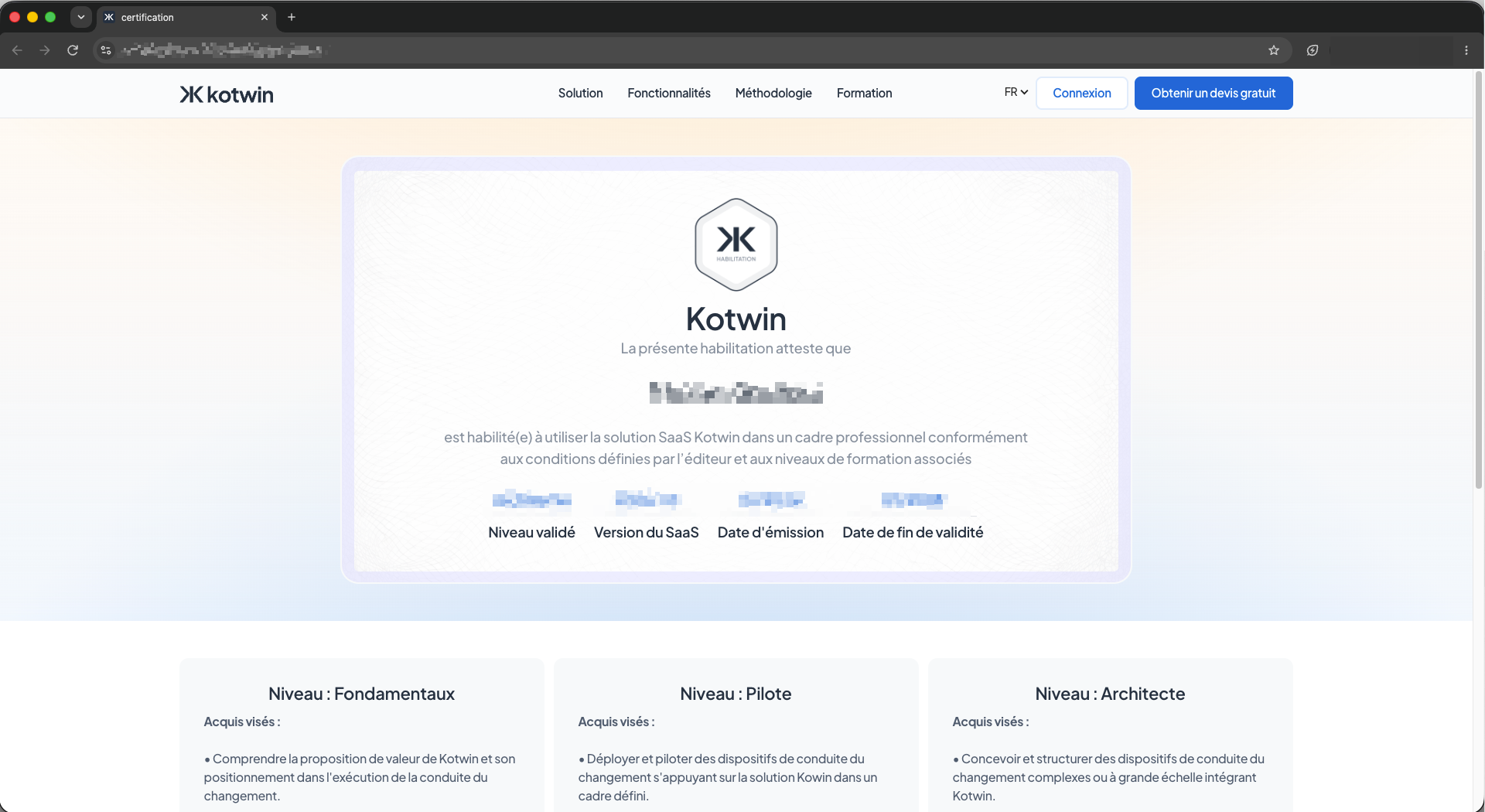
Task: View site information icon in address bar
Action: click(x=106, y=50)
